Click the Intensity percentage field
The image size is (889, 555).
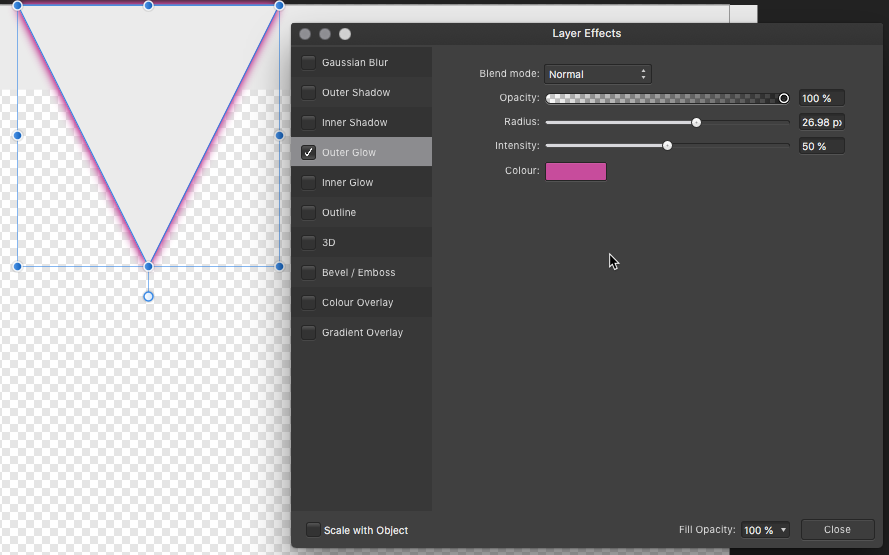pos(820,146)
